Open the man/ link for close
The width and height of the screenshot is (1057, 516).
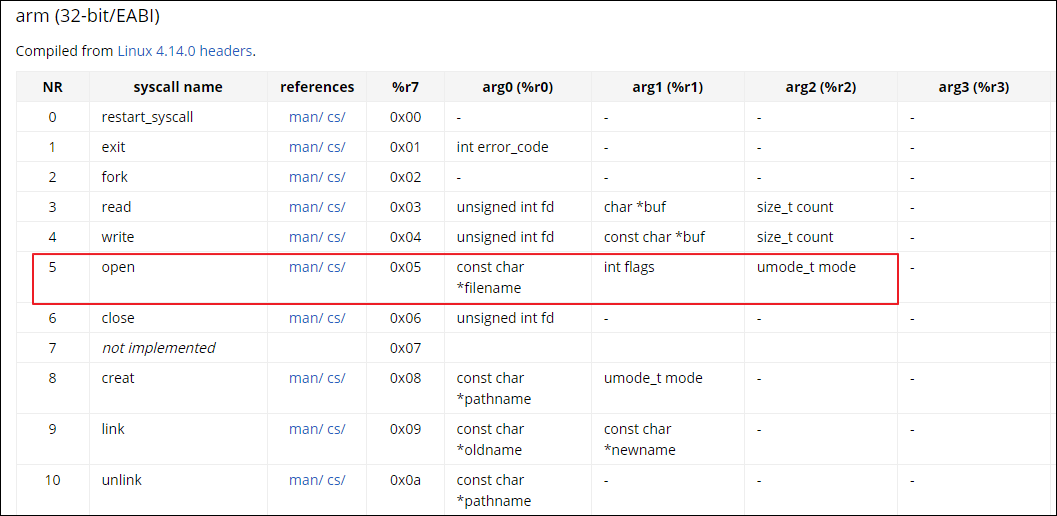point(307,318)
